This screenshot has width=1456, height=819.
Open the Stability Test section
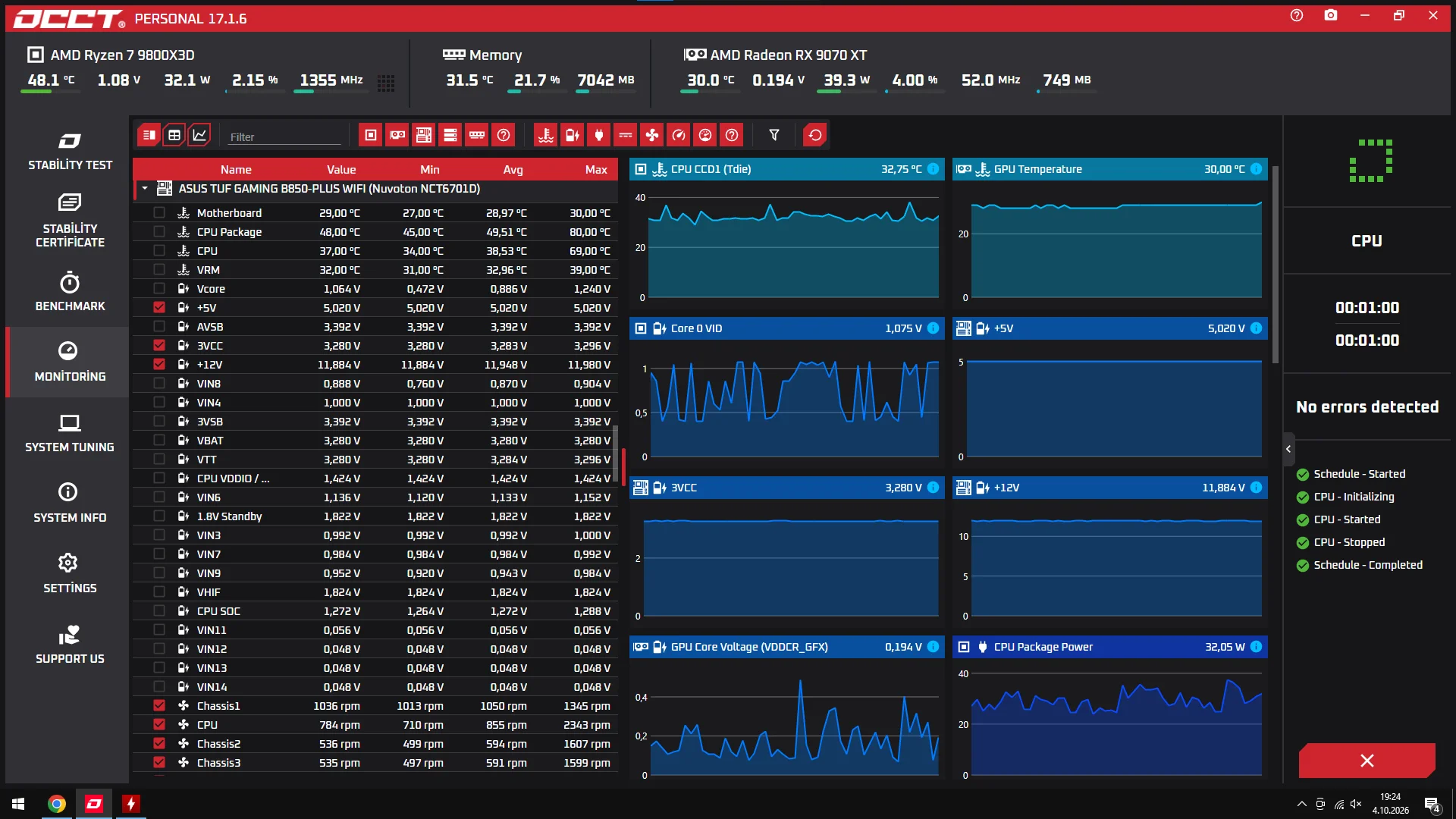click(x=70, y=151)
